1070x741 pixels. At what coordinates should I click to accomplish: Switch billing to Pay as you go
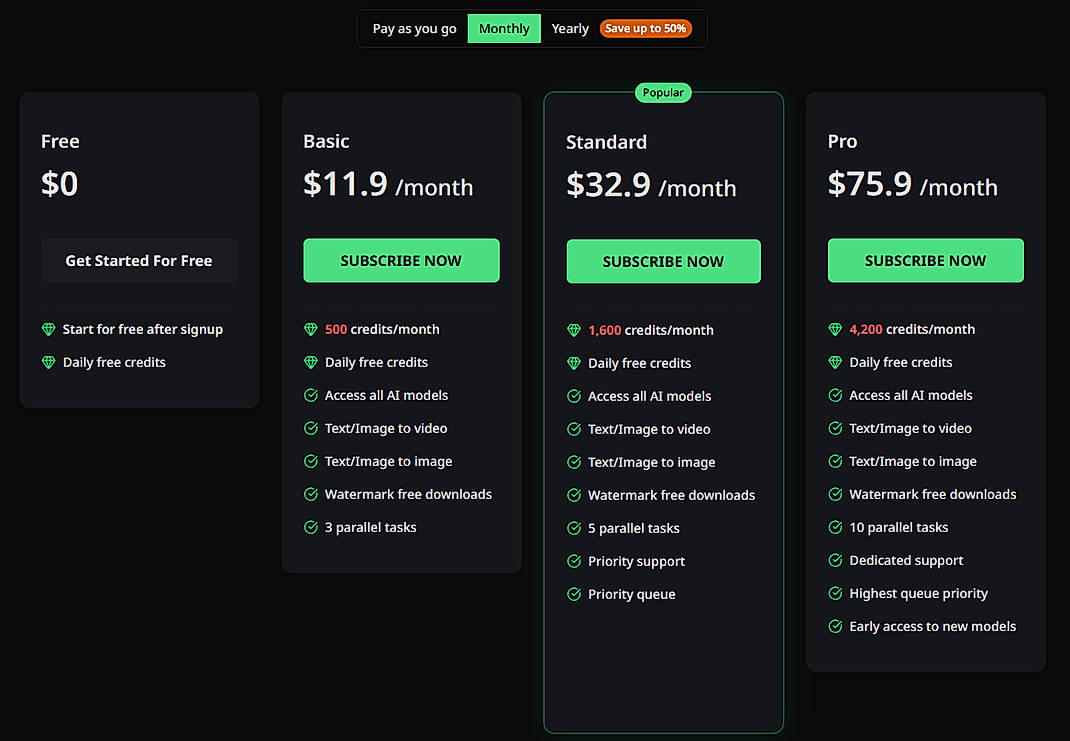414,29
